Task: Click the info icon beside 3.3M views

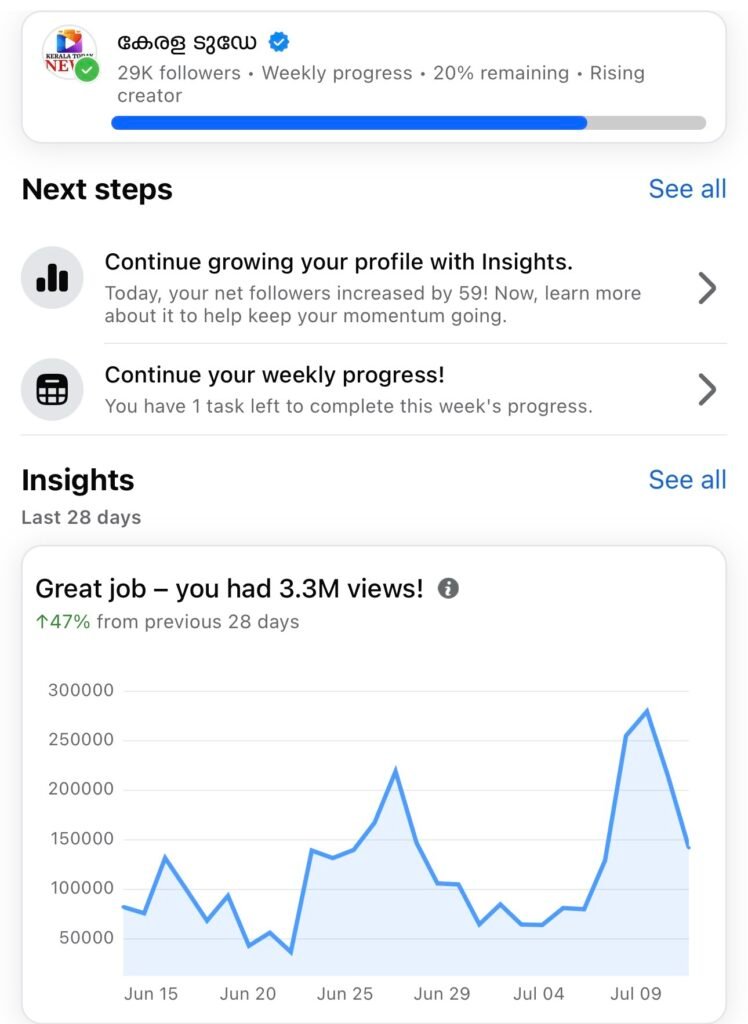Action: click(449, 589)
